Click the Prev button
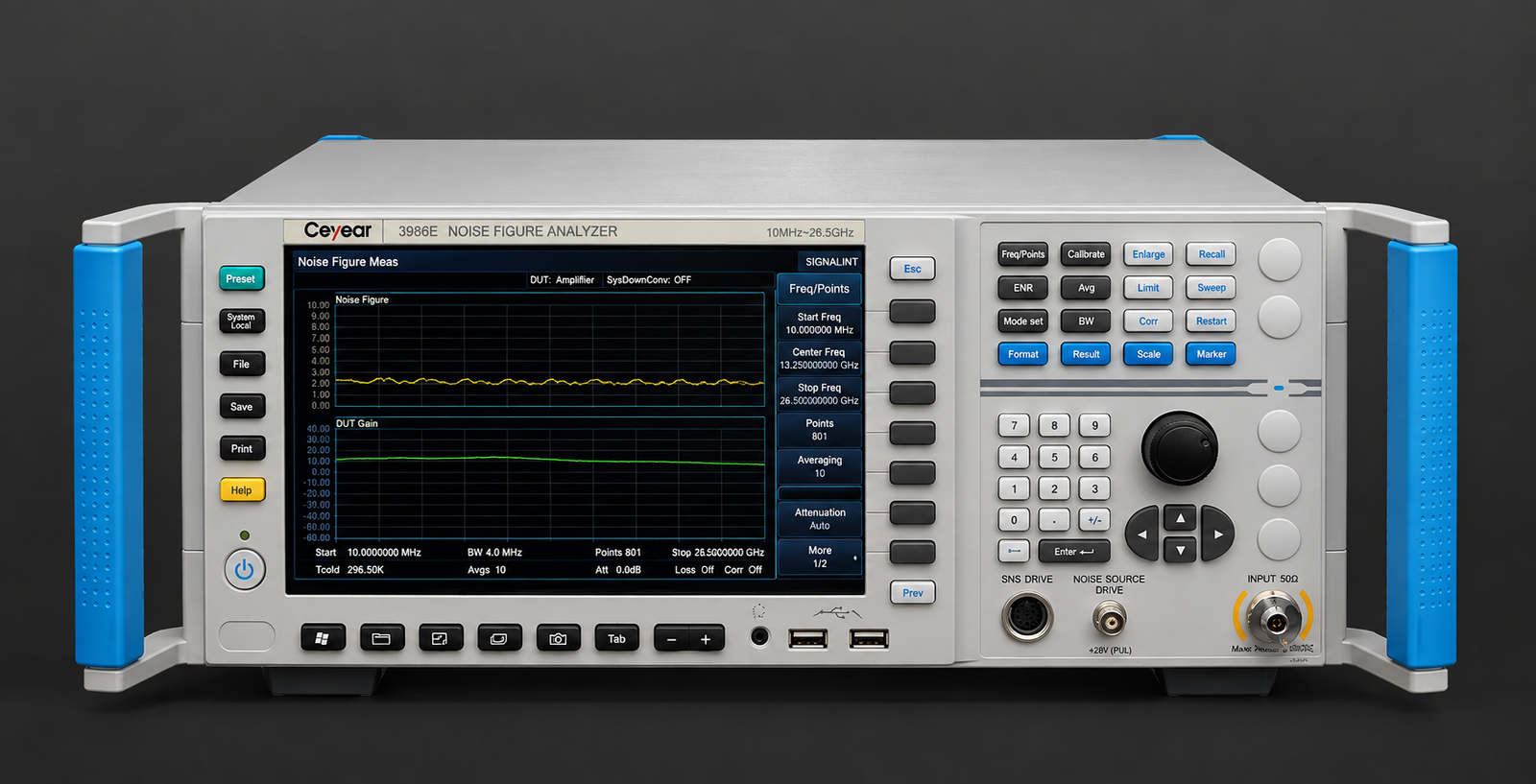1536x784 pixels. (912, 593)
